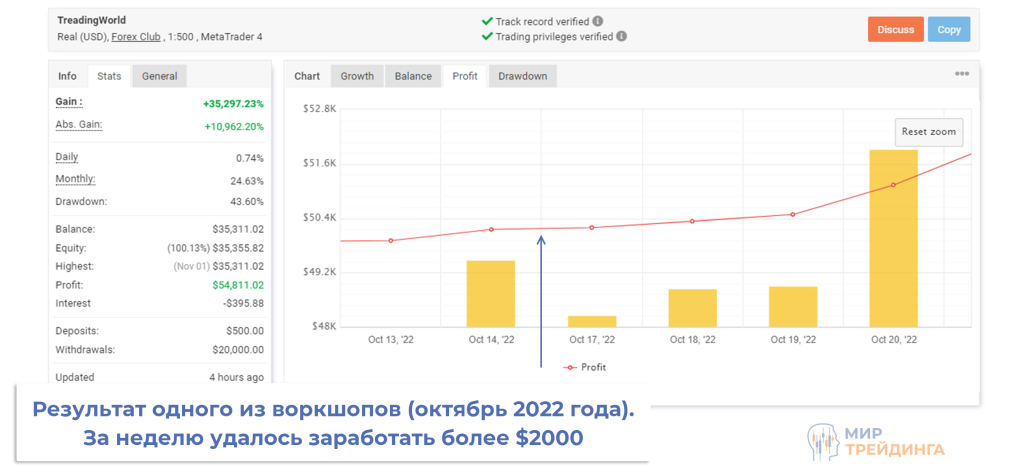This screenshot has height=473, width=1024.
Task: Open the General tab
Action: 159,76
